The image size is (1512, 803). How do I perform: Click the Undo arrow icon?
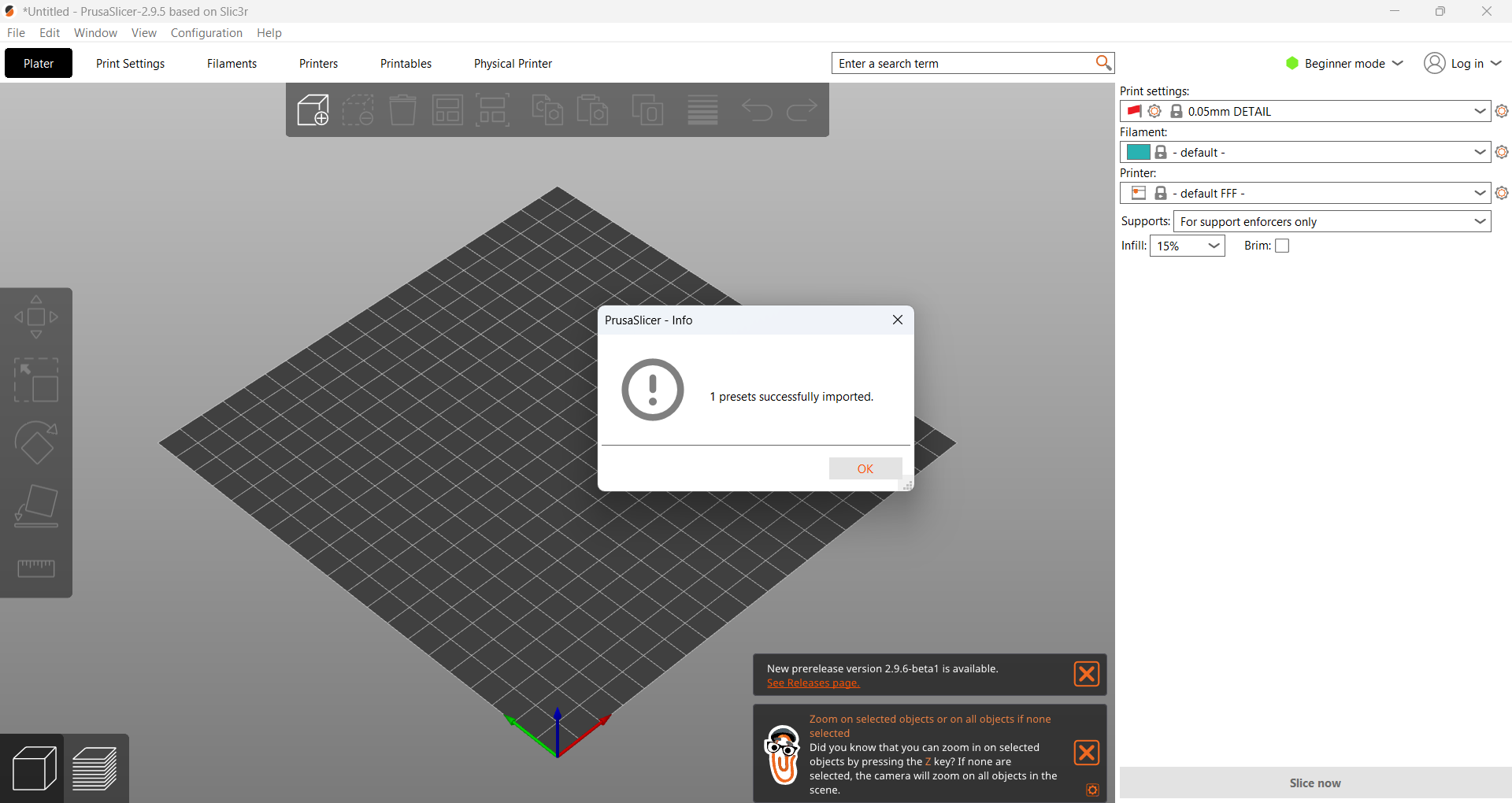click(x=757, y=110)
